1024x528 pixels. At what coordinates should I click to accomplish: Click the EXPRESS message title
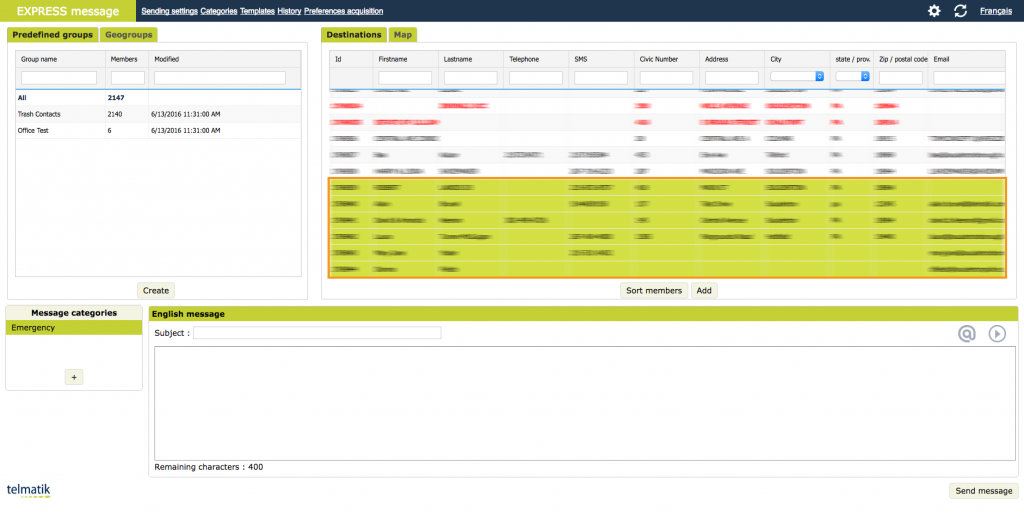[68, 11]
